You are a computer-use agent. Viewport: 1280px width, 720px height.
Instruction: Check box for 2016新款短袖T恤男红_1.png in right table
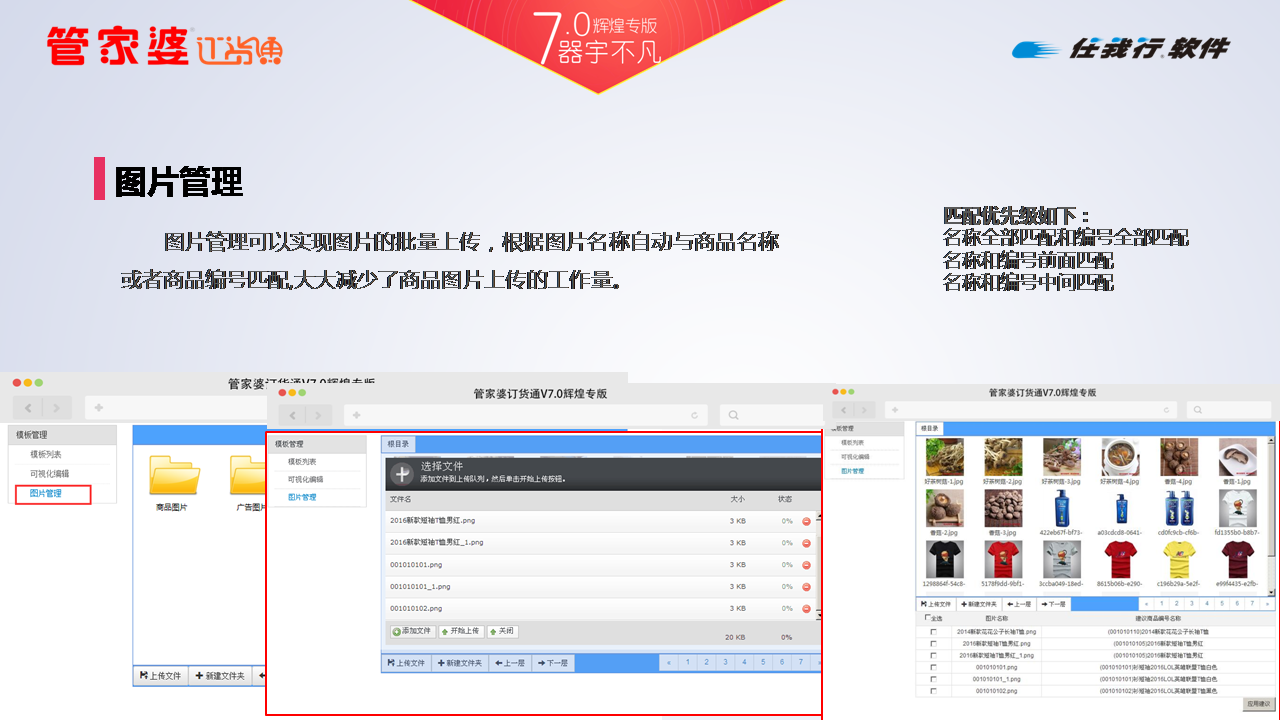(x=934, y=656)
